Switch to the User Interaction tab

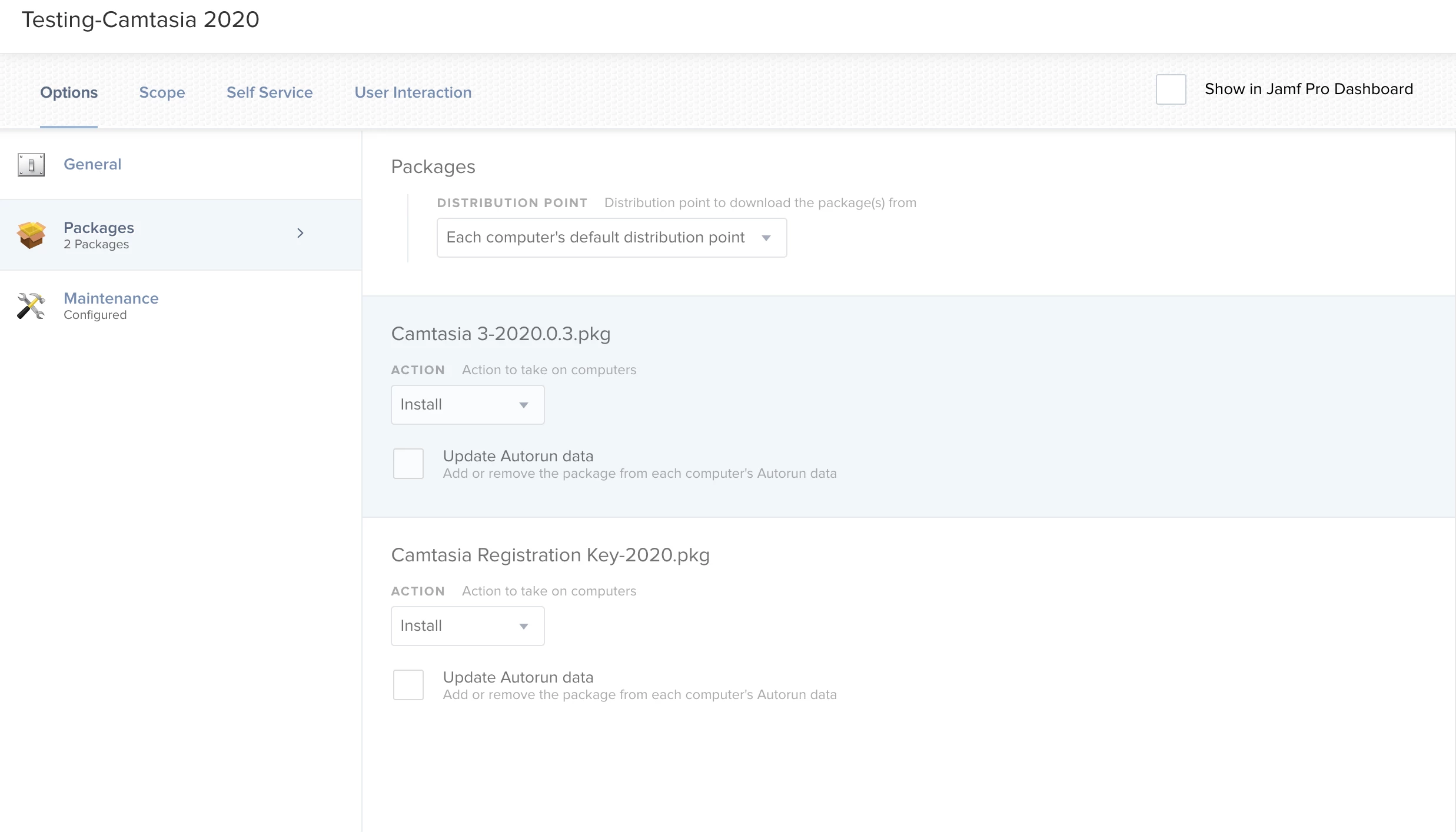(413, 92)
